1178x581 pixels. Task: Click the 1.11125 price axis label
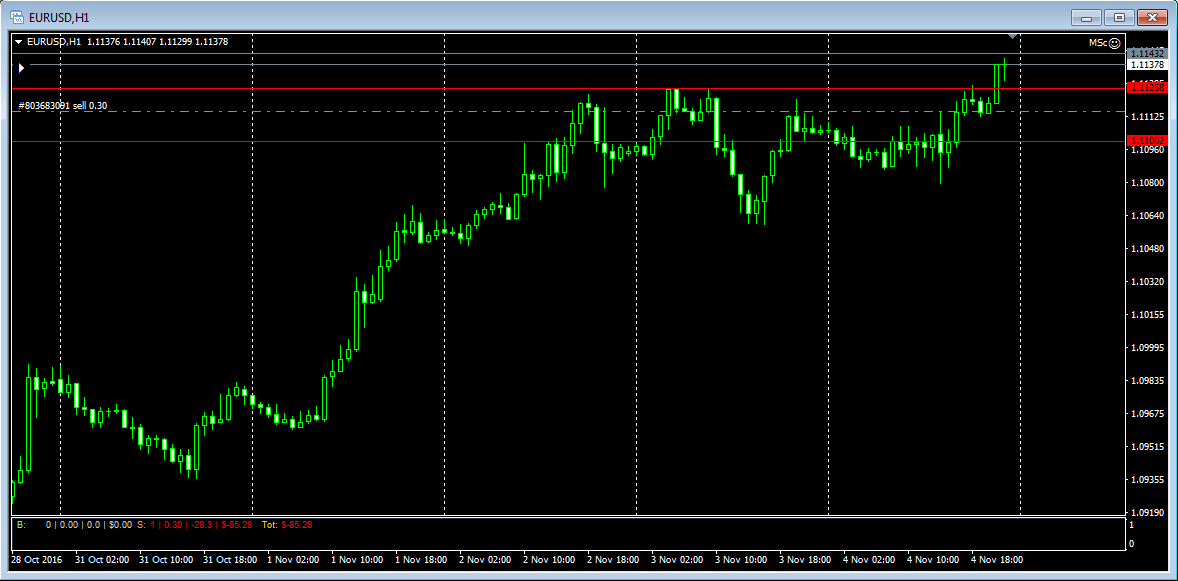pyautogui.click(x=1146, y=117)
